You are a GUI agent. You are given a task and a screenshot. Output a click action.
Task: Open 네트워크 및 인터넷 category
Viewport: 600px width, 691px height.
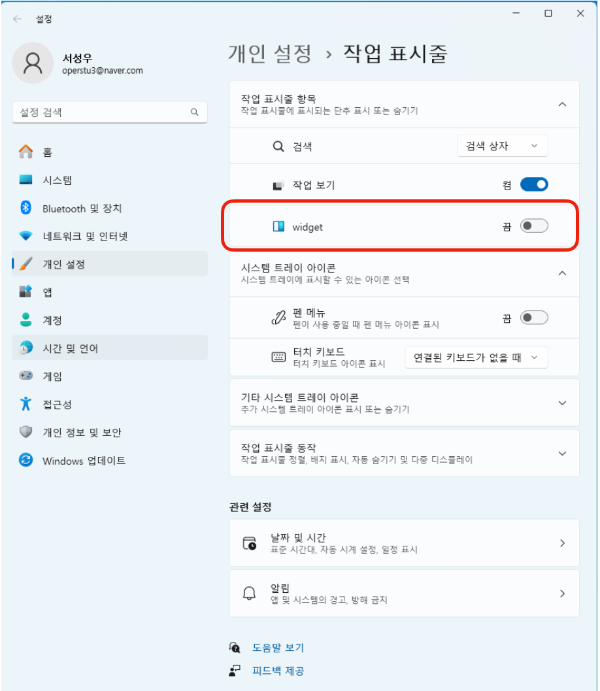(x=110, y=236)
